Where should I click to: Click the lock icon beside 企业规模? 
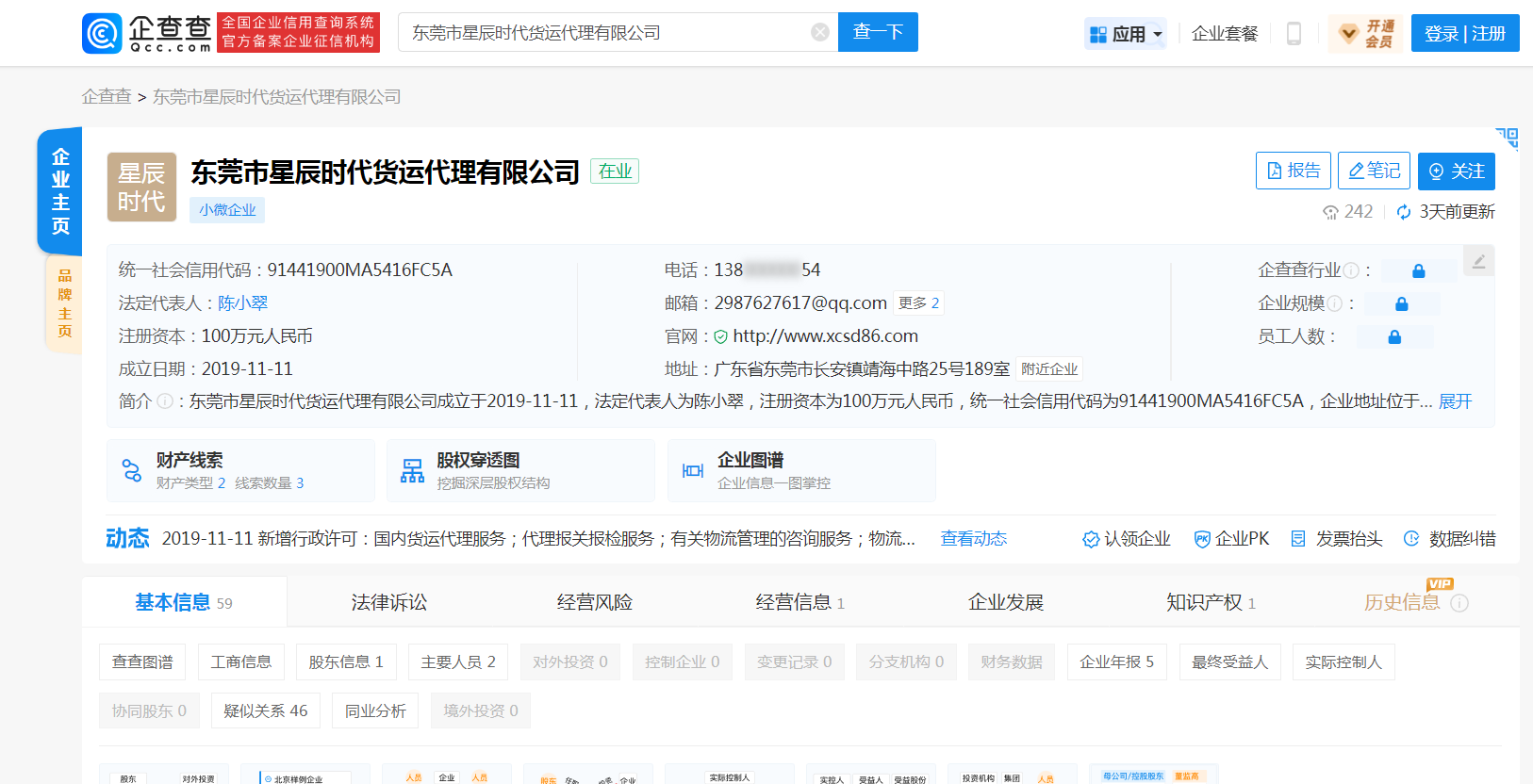tap(1401, 304)
